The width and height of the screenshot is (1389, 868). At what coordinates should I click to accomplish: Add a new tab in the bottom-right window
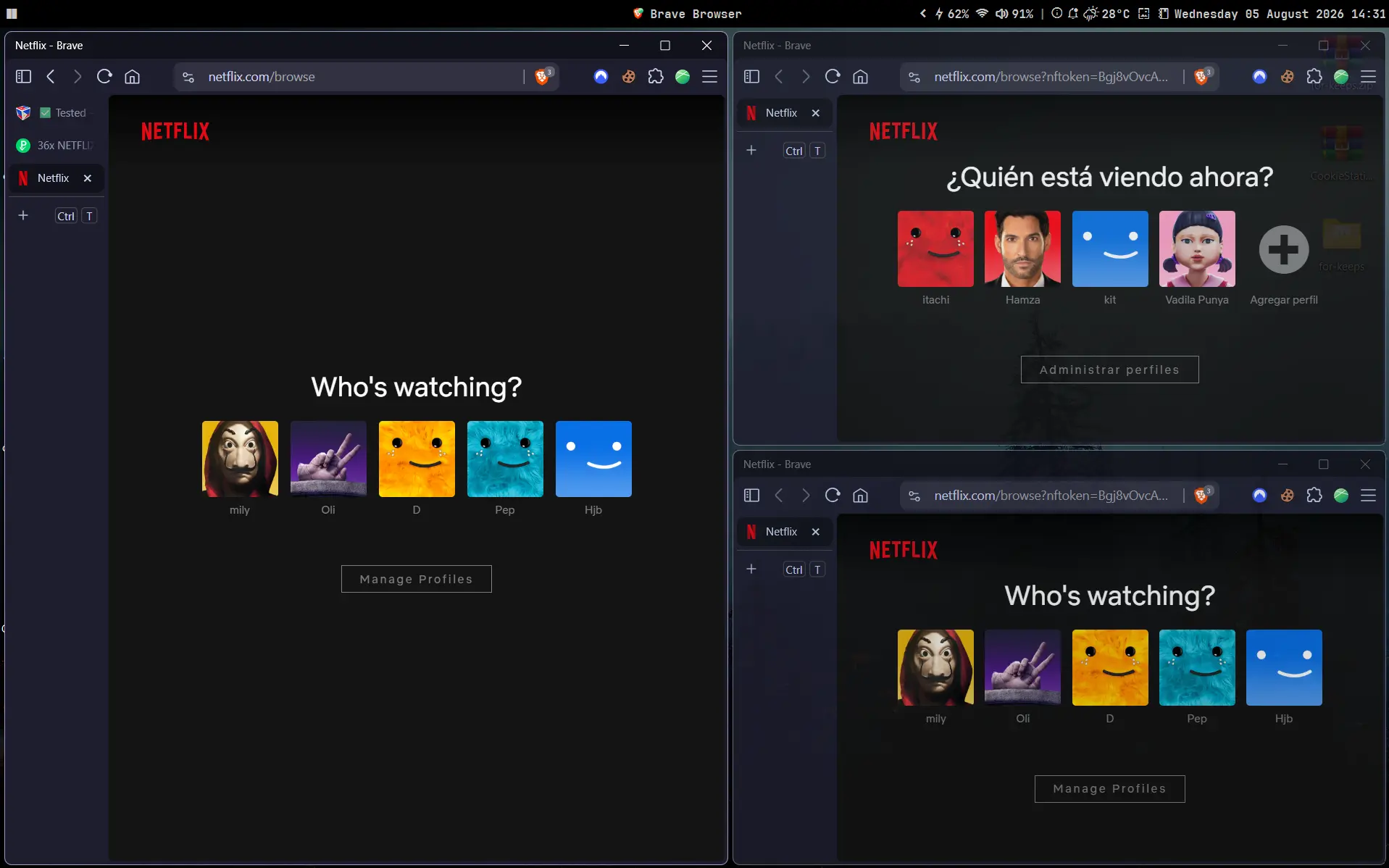click(751, 569)
